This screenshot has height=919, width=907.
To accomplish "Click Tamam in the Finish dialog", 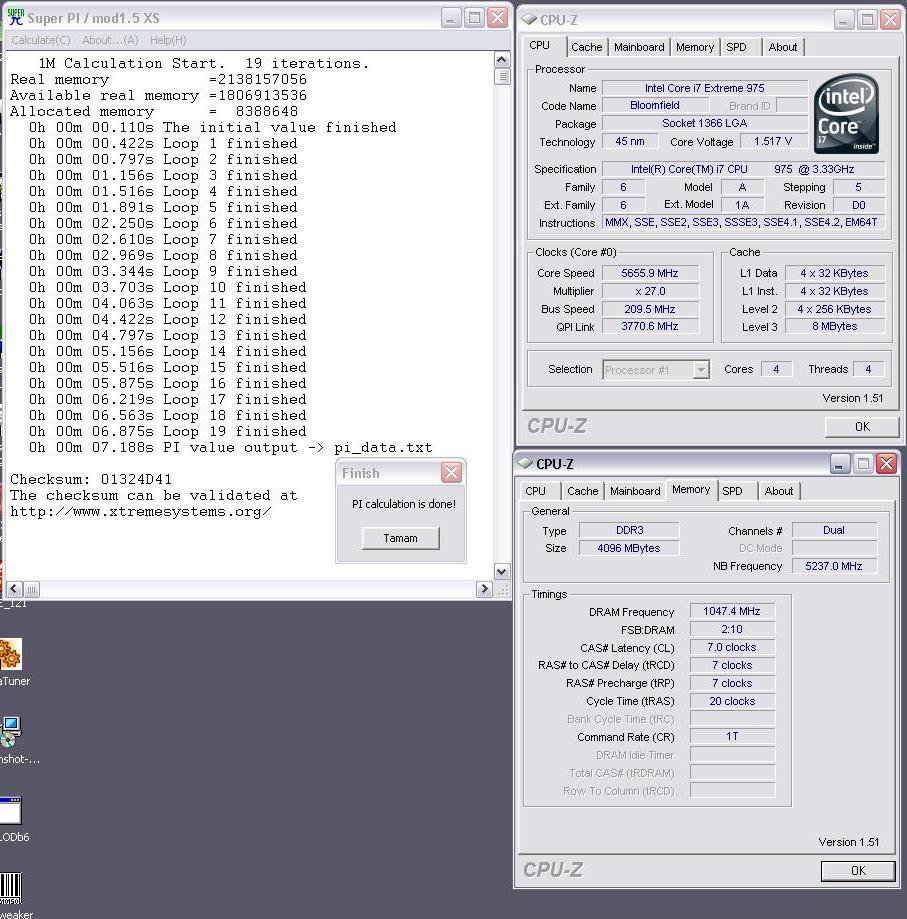I will [x=401, y=538].
